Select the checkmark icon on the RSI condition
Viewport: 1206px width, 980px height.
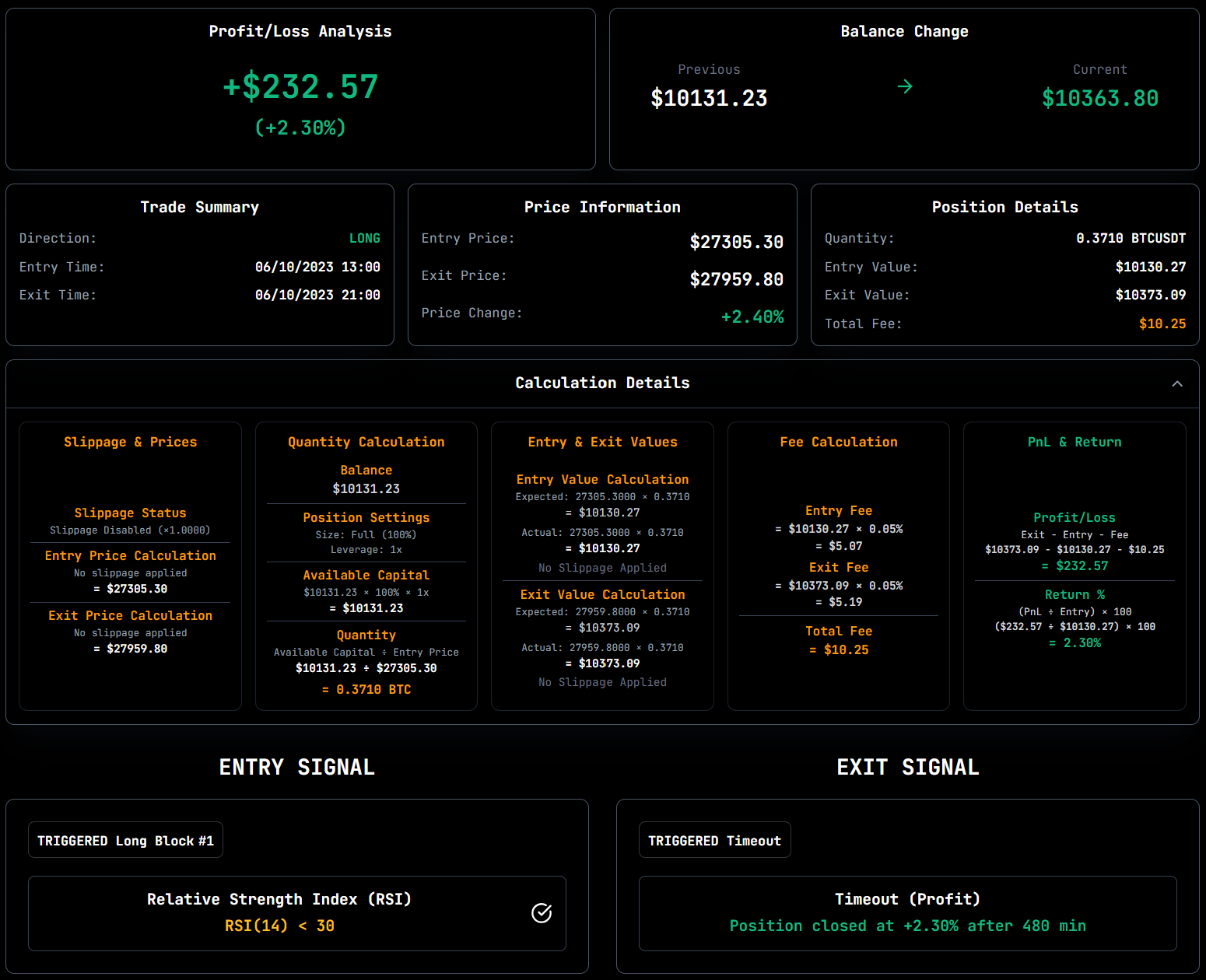click(542, 913)
